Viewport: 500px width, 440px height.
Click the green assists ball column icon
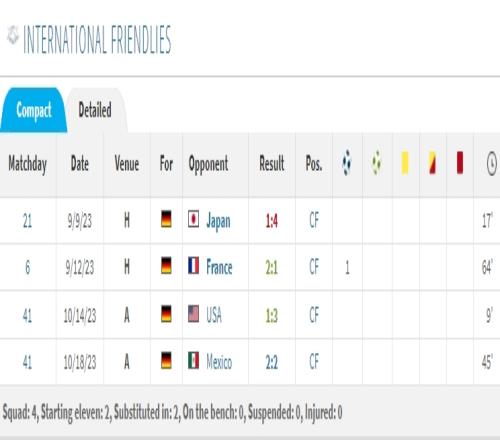pos(376,163)
